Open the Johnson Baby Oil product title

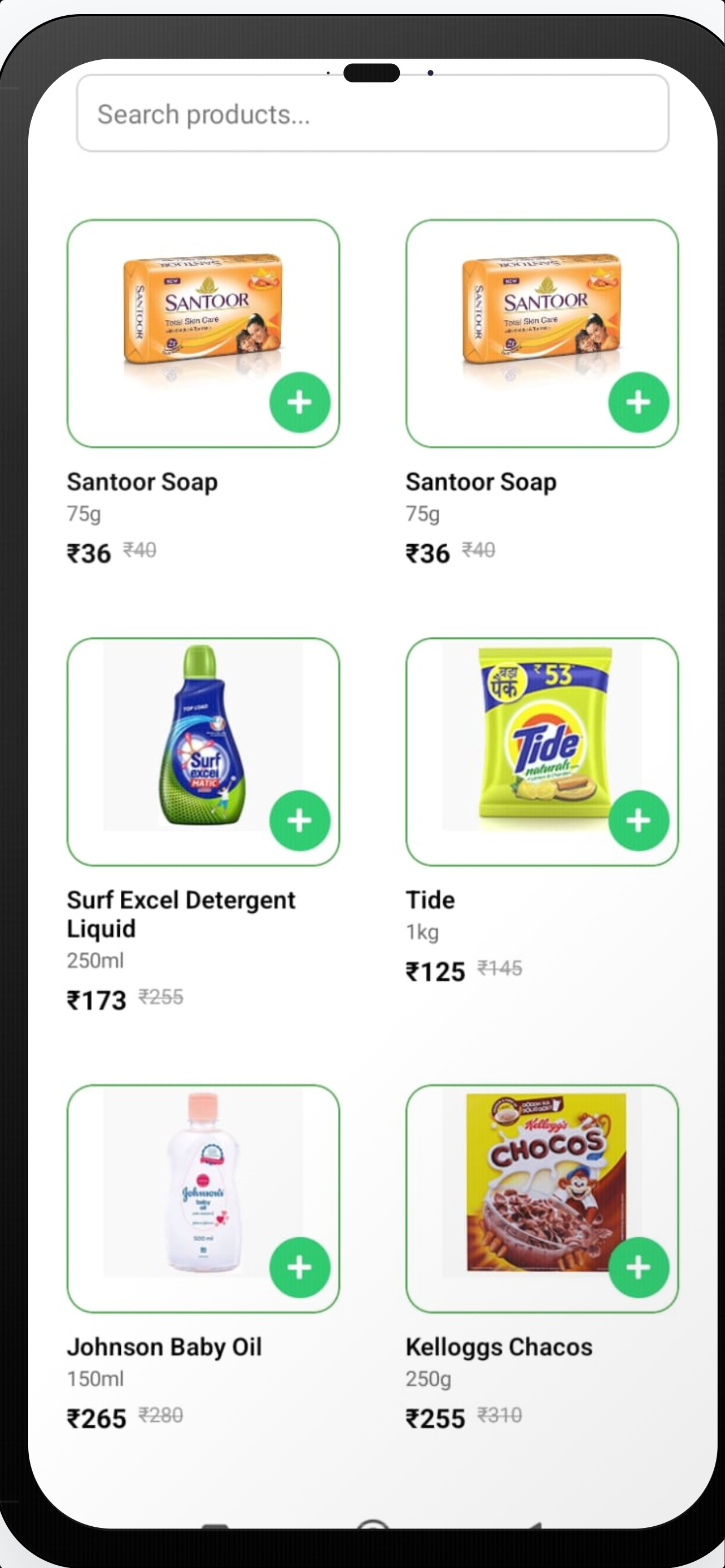[164, 1346]
